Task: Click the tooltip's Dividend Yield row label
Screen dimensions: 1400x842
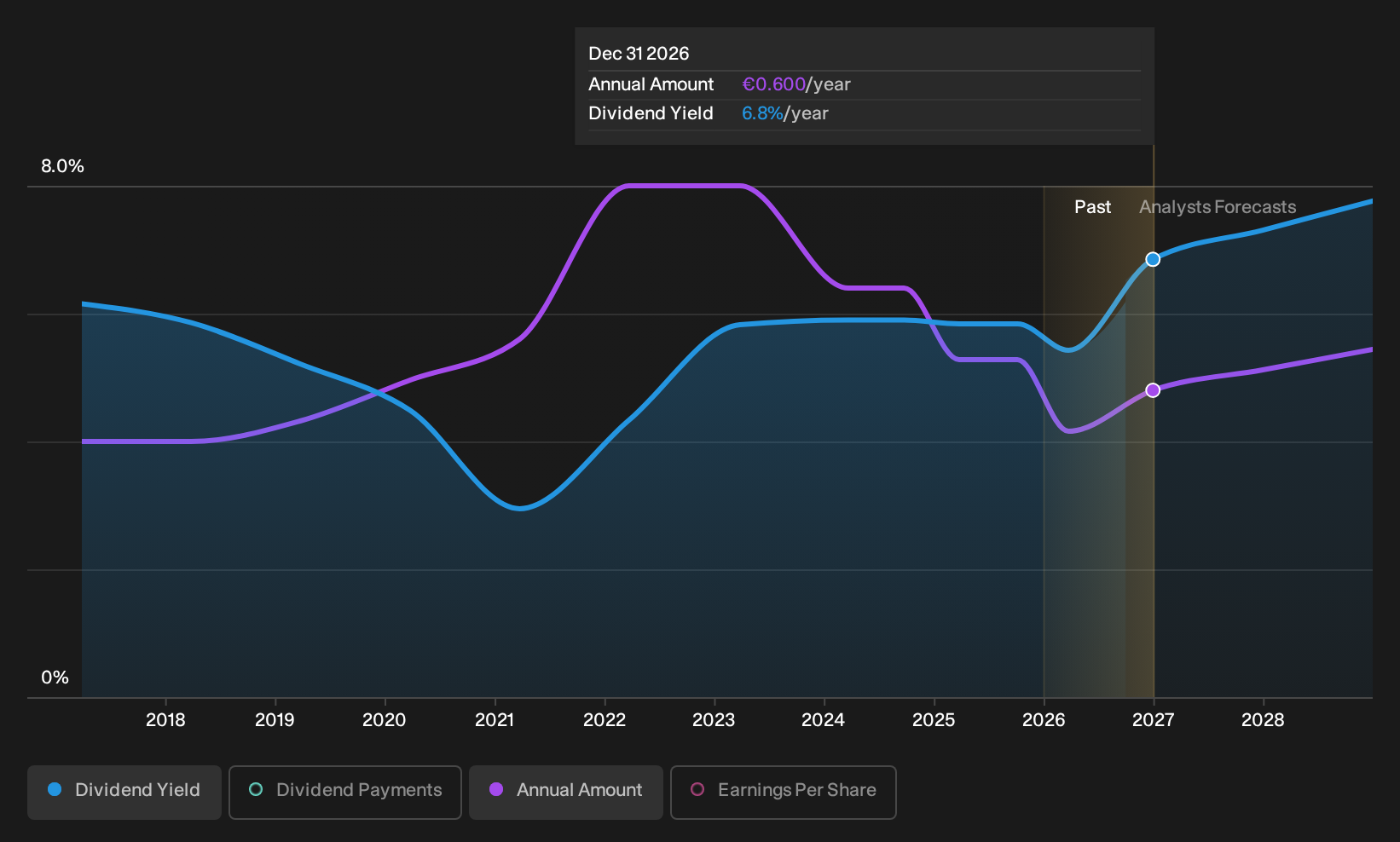Action: coord(651,113)
